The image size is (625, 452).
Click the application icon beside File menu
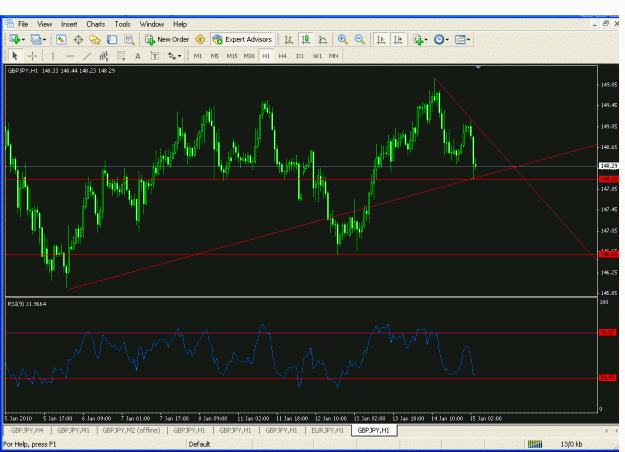9,24
